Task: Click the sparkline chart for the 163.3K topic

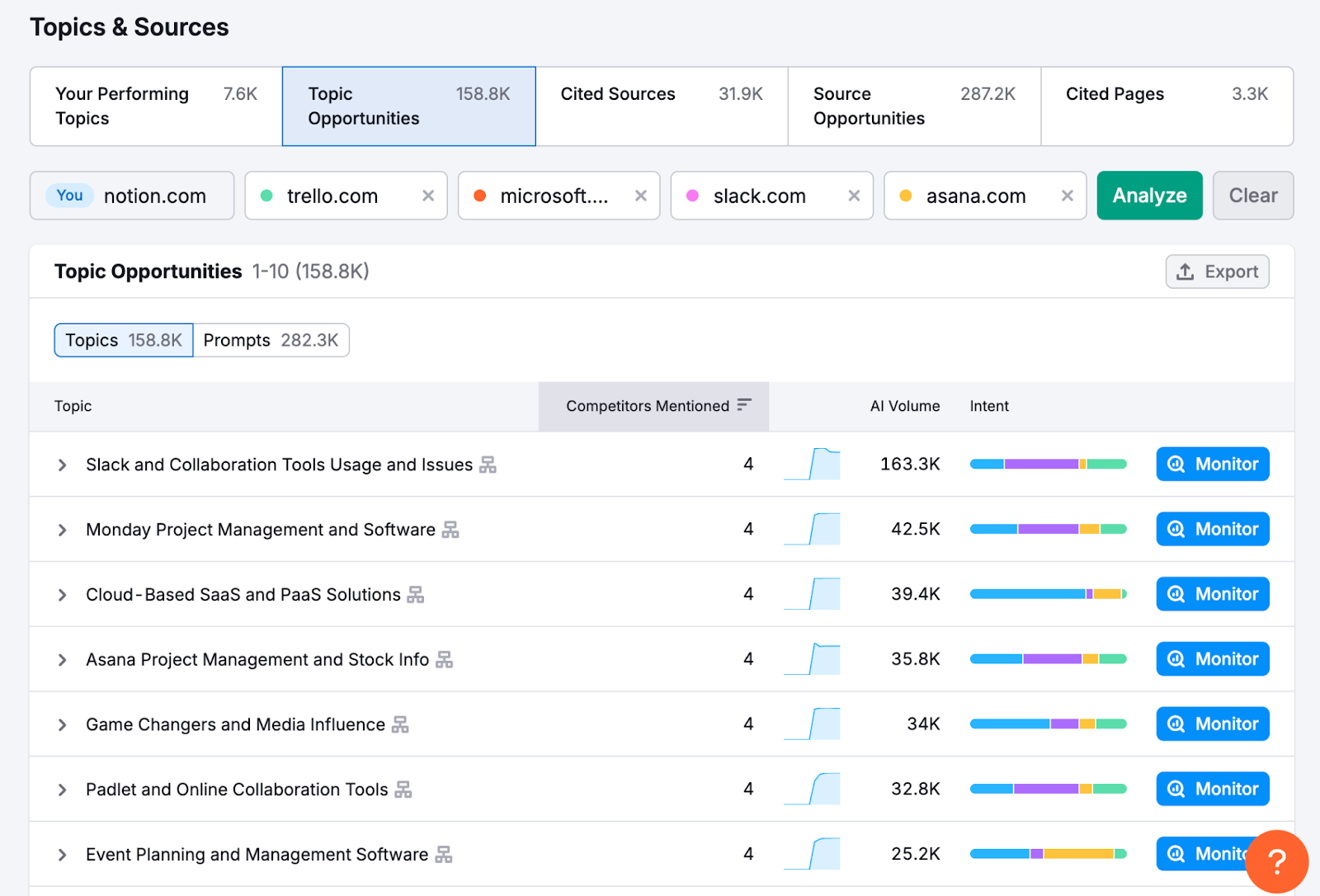Action: coord(812,464)
